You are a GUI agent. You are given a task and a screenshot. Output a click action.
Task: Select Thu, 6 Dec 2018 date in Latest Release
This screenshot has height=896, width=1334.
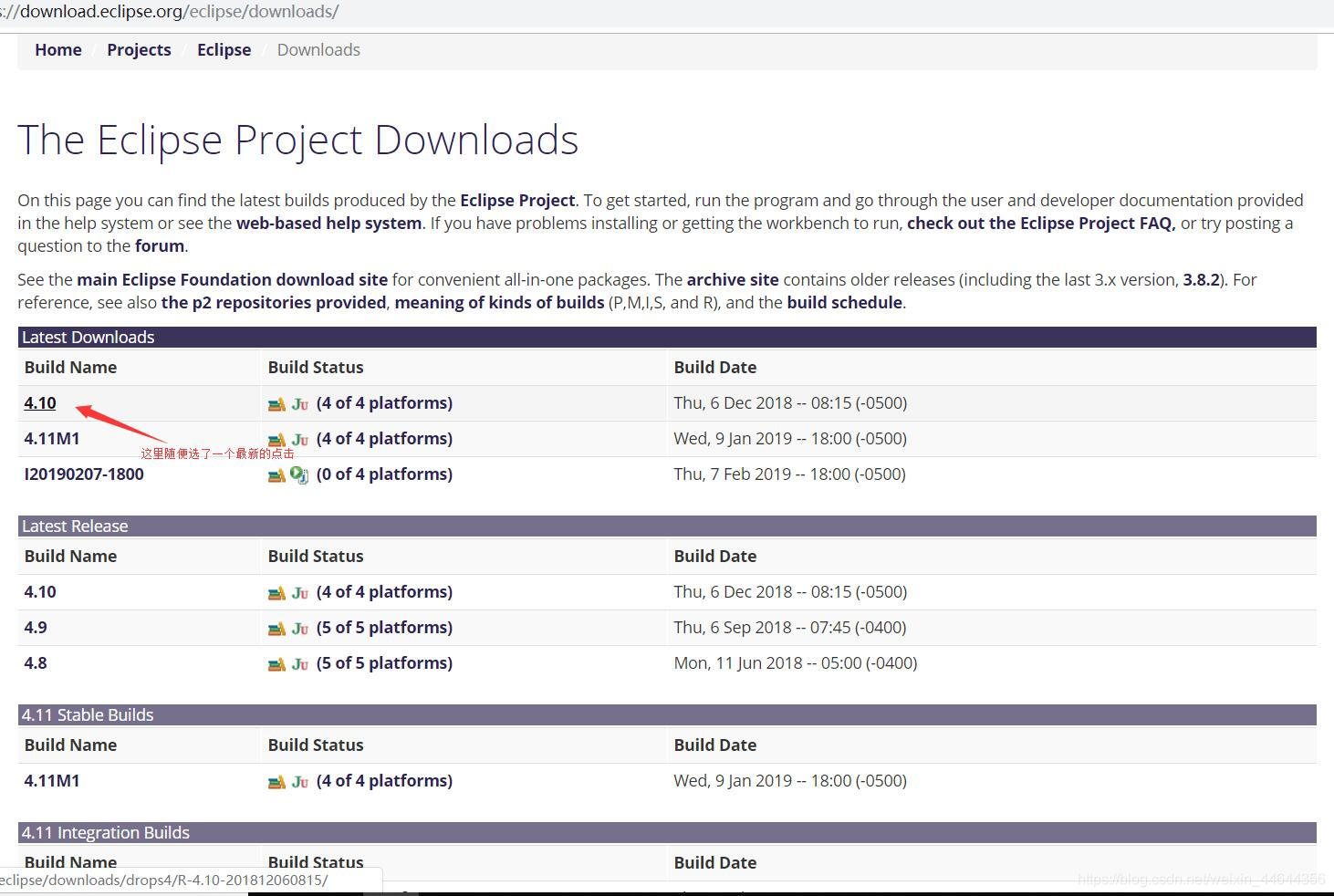tap(790, 591)
